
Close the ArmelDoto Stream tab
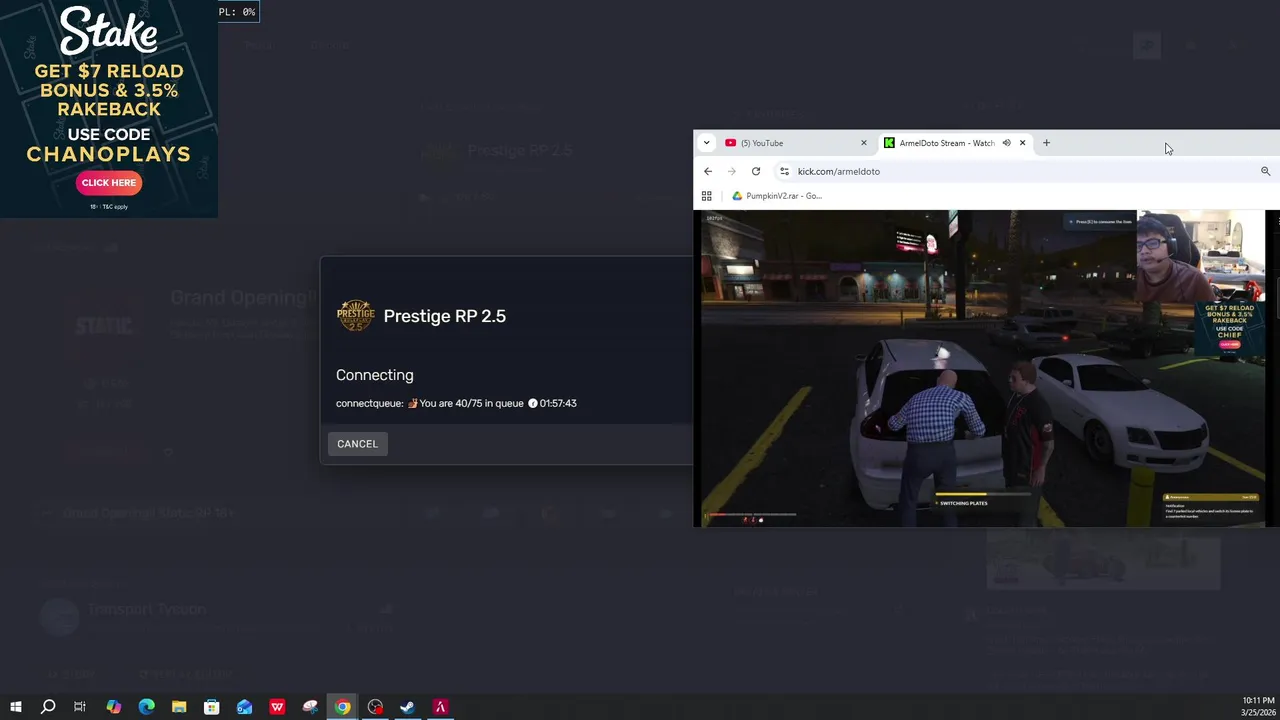click(1022, 143)
